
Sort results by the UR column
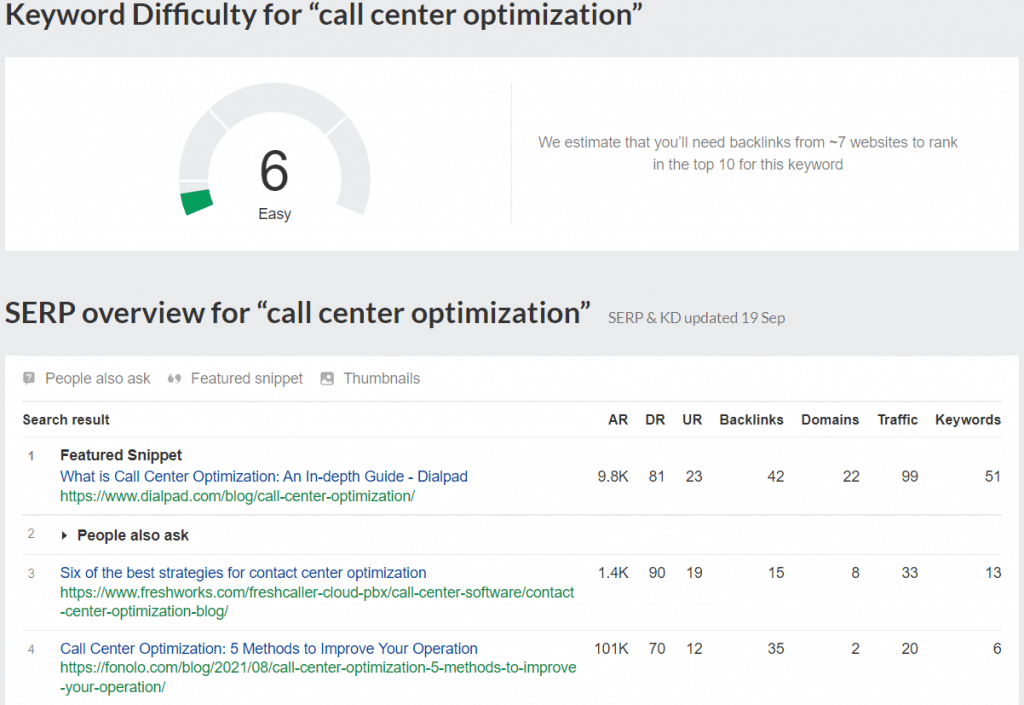click(692, 419)
